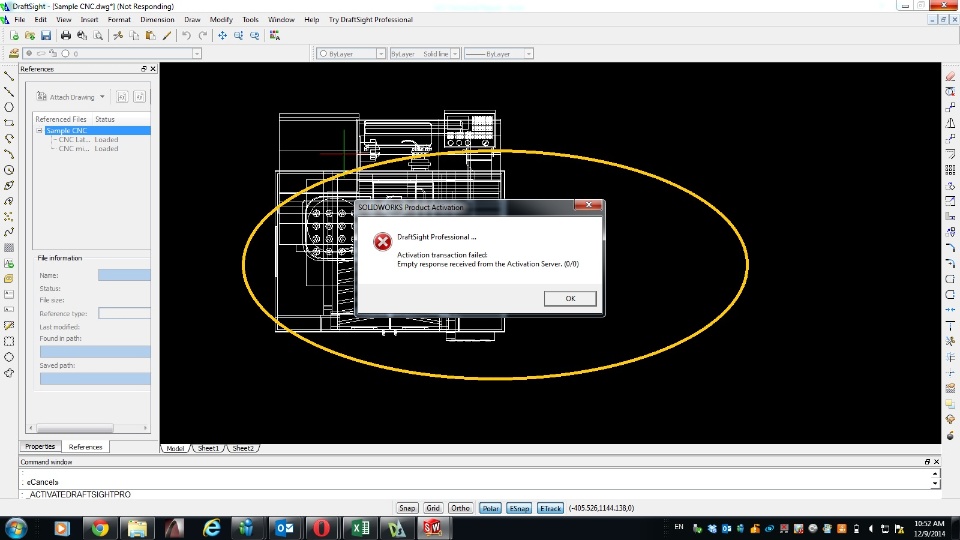Viewport: 960px width, 540px height.
Task: Click the red X error icon
Action: coord(383,241)
